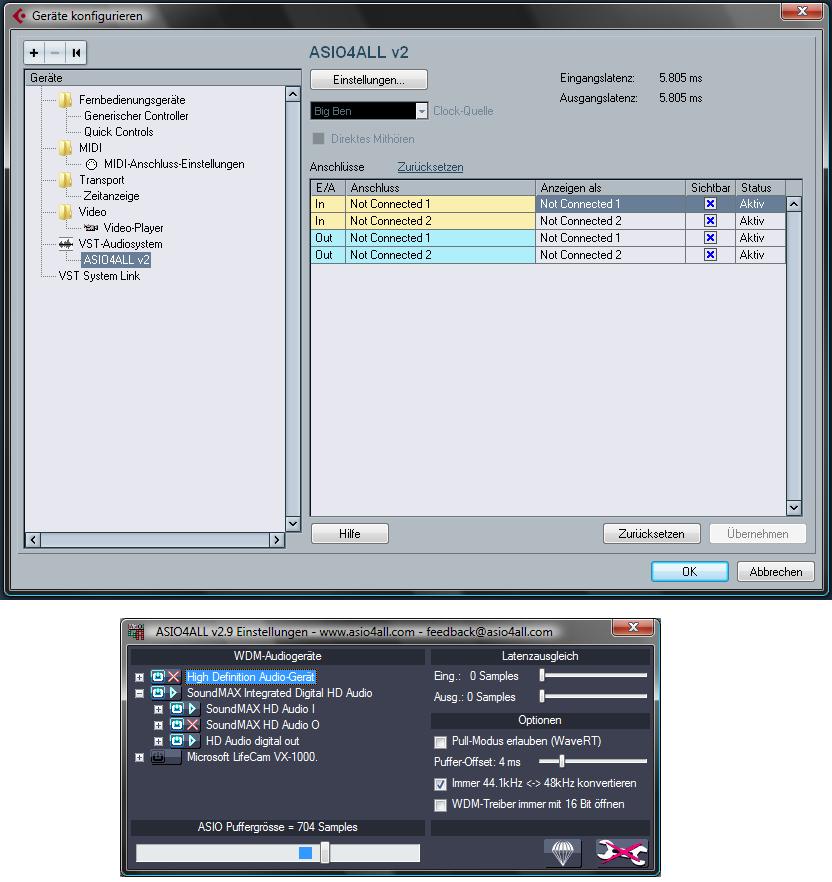Viewport: 832px width, 882px height.
Task: Expand High Definition Audio-Gerät tree node
Action: [x=139, y=677]
